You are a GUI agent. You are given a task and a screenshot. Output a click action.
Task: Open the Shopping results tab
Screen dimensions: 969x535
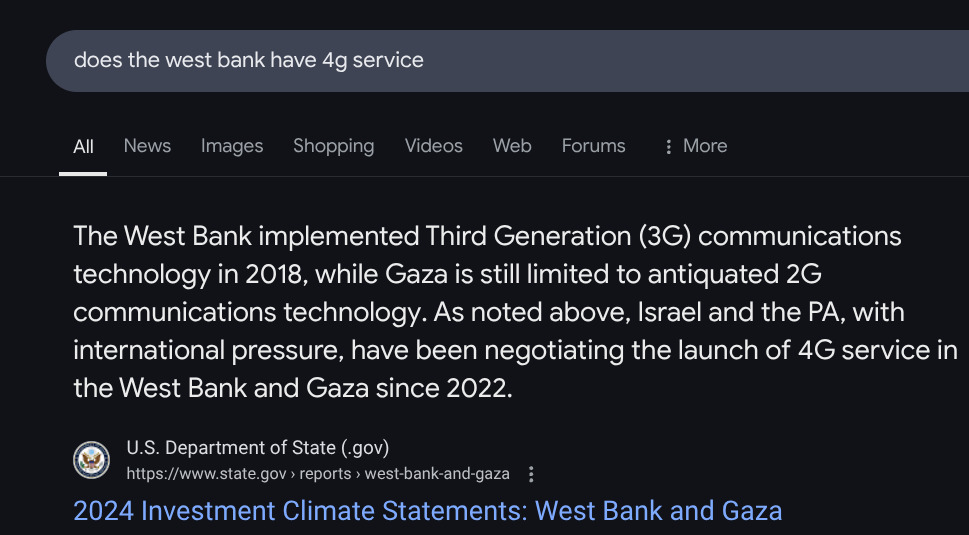(x=333, y=146)
